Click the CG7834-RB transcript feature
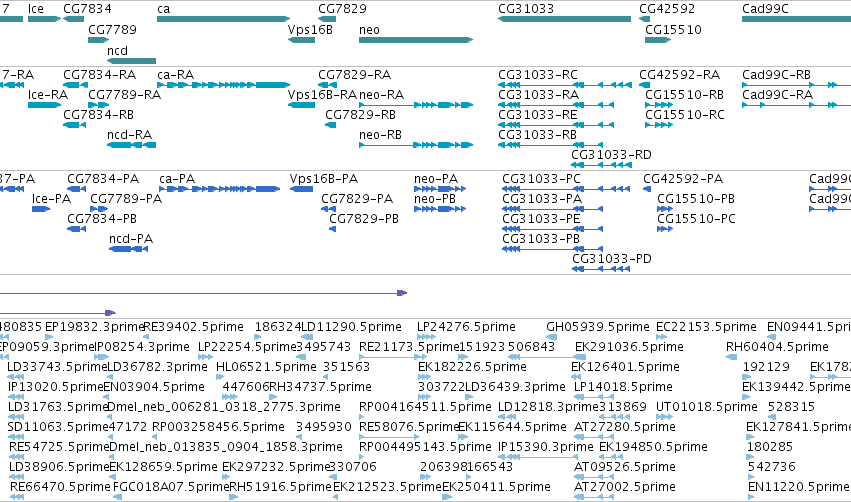The height and width of the screenshot is (502, 851). [x=74, y=125]
